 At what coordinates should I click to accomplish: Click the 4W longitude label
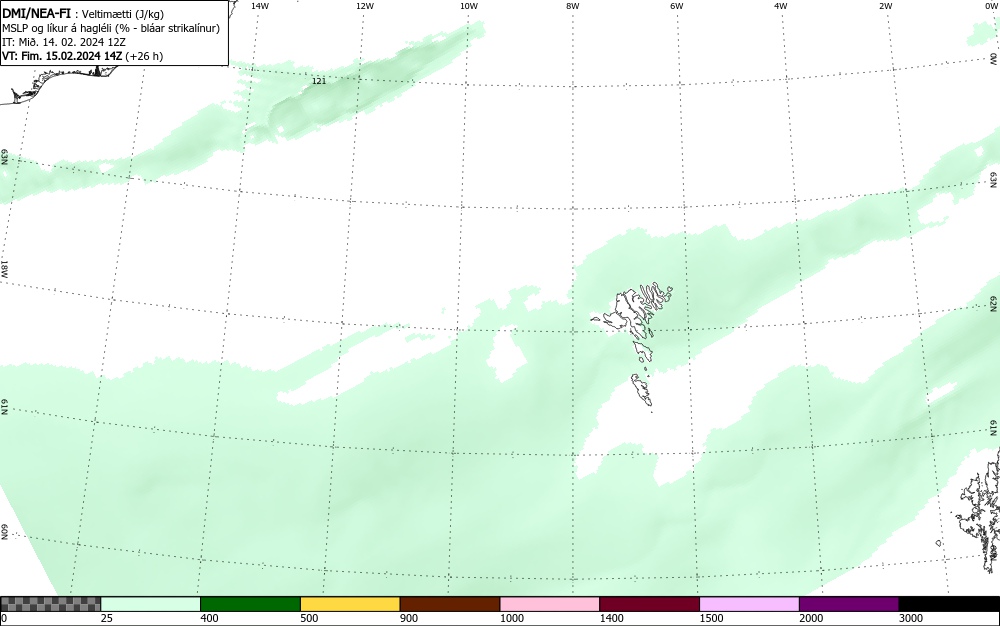[781, 6]
